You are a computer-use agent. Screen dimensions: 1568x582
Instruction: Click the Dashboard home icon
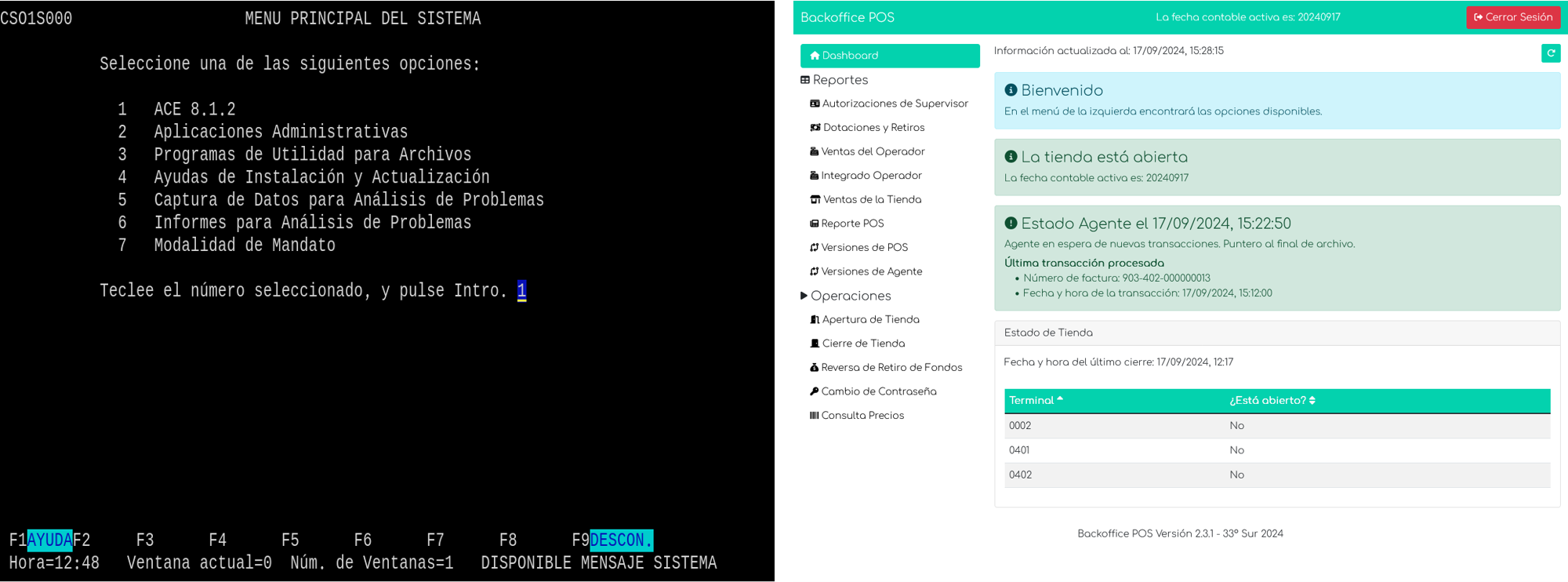point(815,56)
